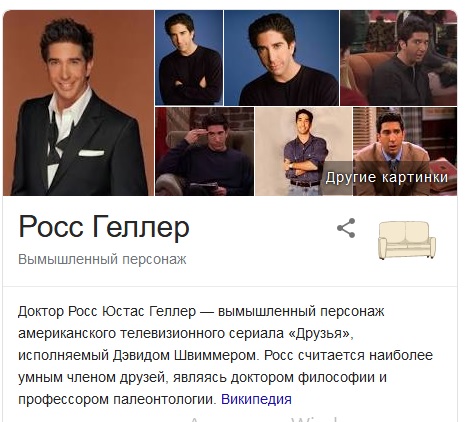Image resolution: width=472 pixels, height=422 pixels.
Task: Open Другие картинки overlay
Action: pyautogui.click(x=387, y=177)
